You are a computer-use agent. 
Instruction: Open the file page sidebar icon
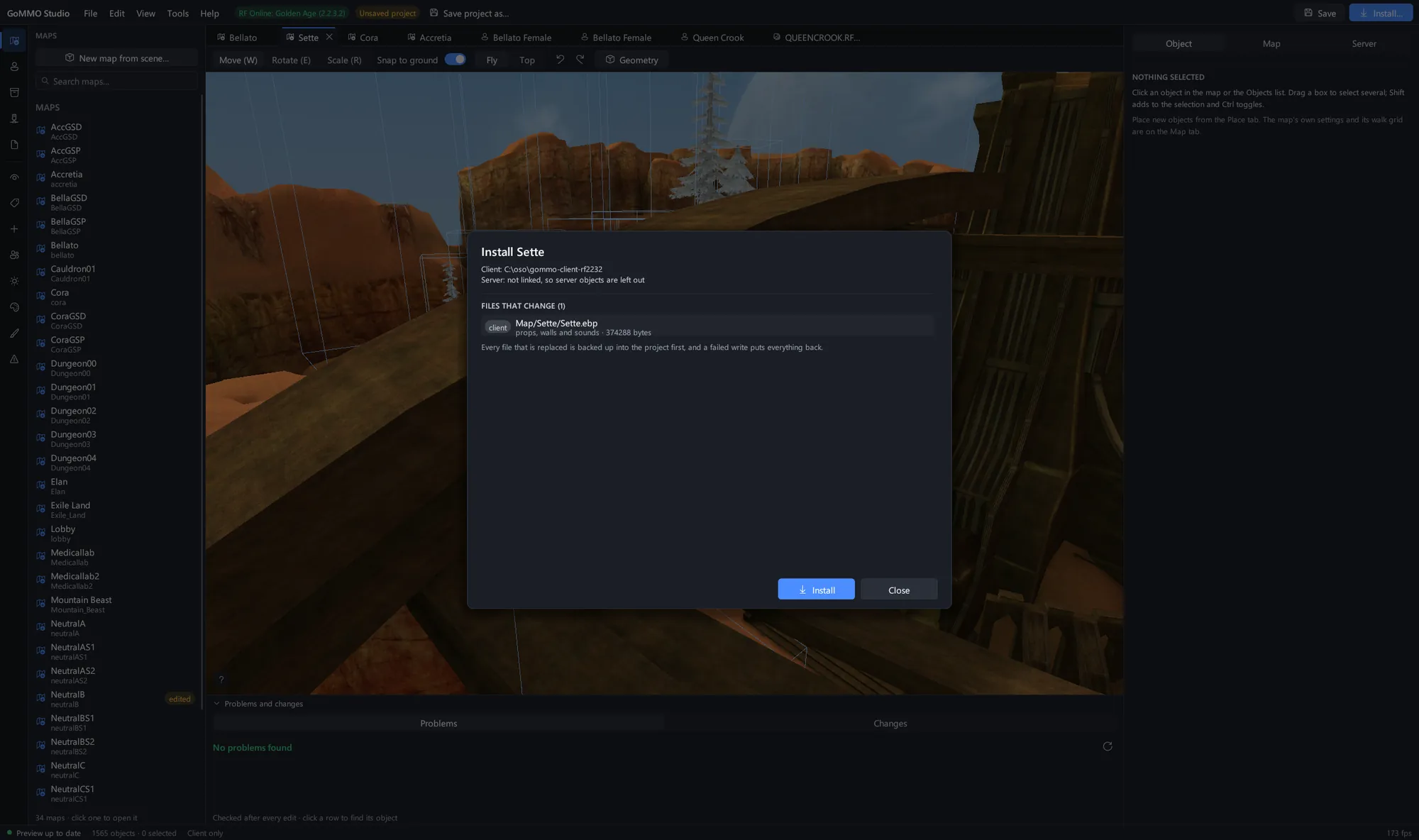tap(14, 145)
